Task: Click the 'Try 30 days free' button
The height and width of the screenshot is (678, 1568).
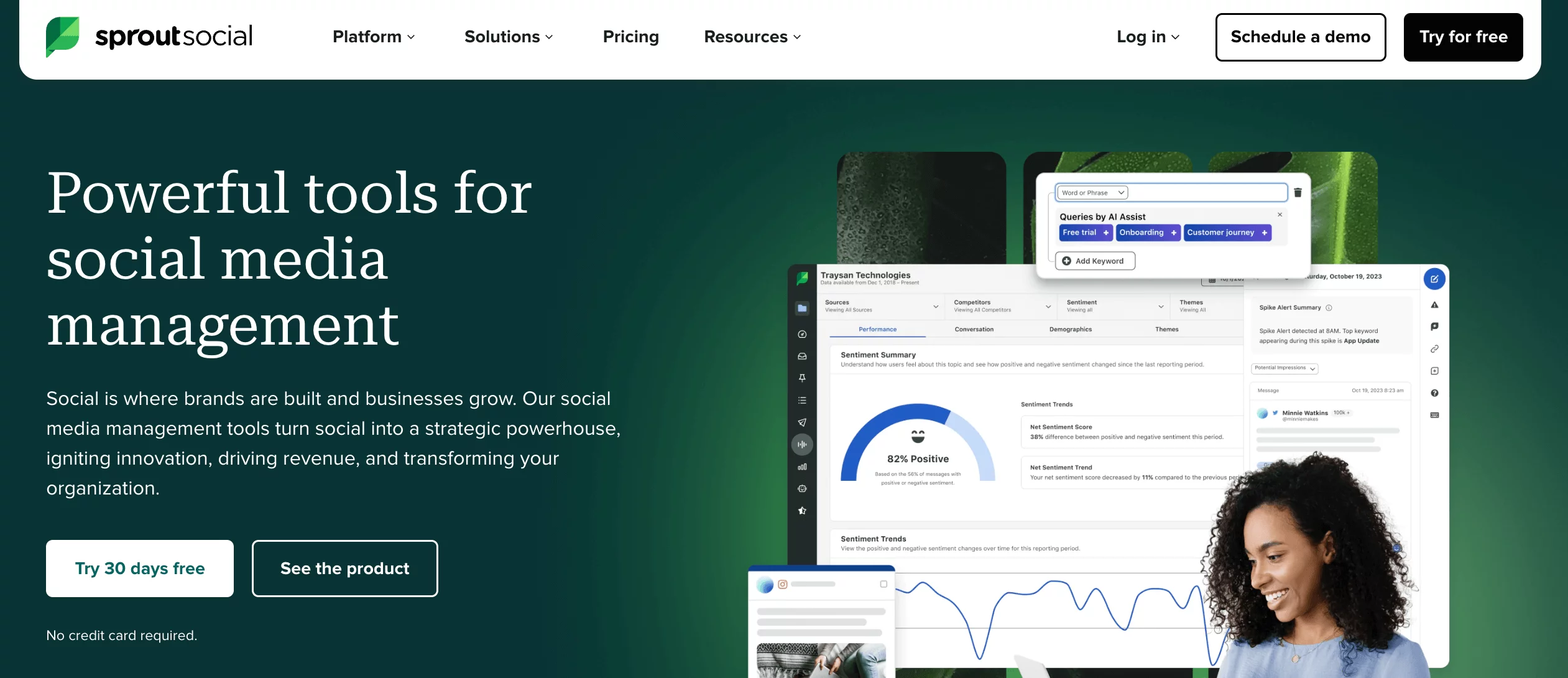Action: tap(139, 568)
